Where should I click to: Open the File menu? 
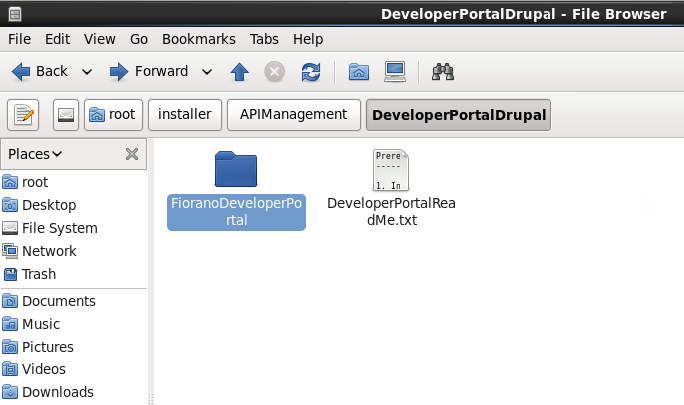pos(20,39)
